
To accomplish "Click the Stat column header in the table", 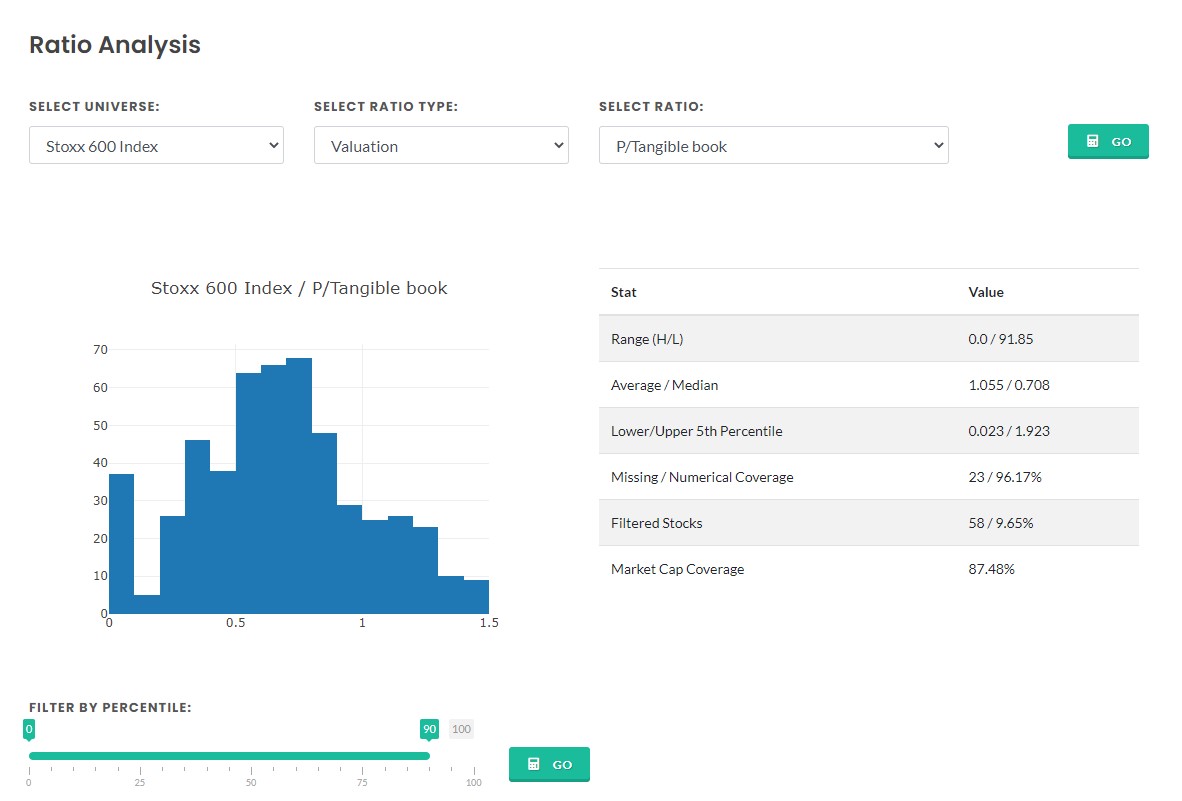I will [x=623, y=292].
